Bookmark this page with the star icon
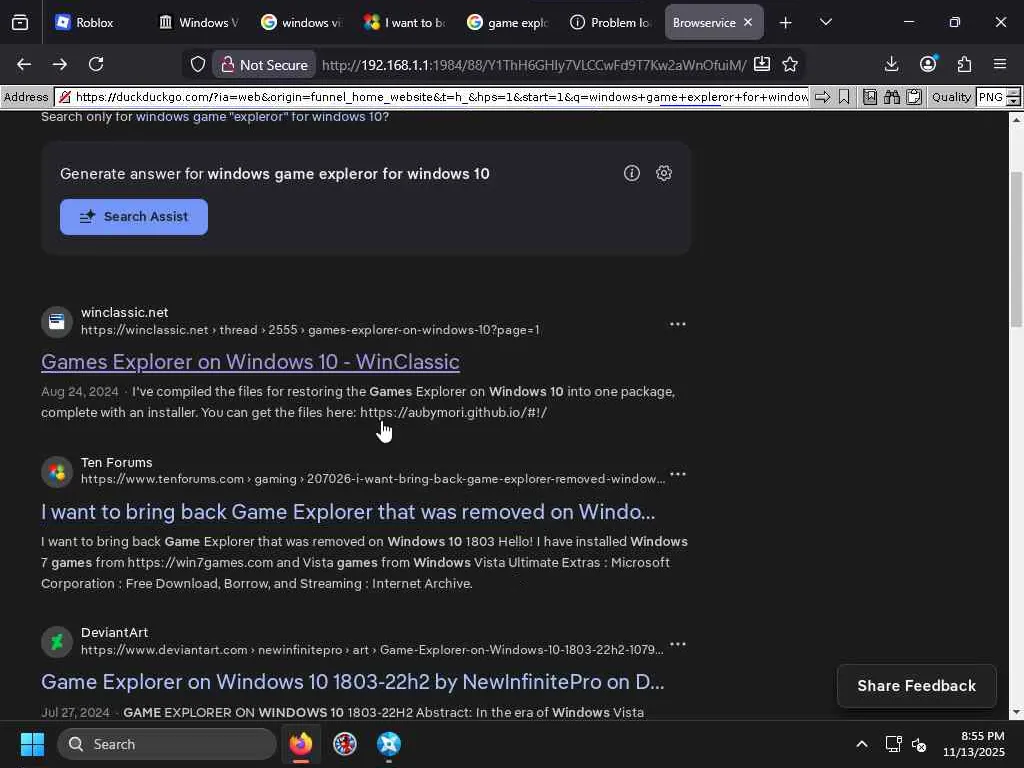 [790, 64]
